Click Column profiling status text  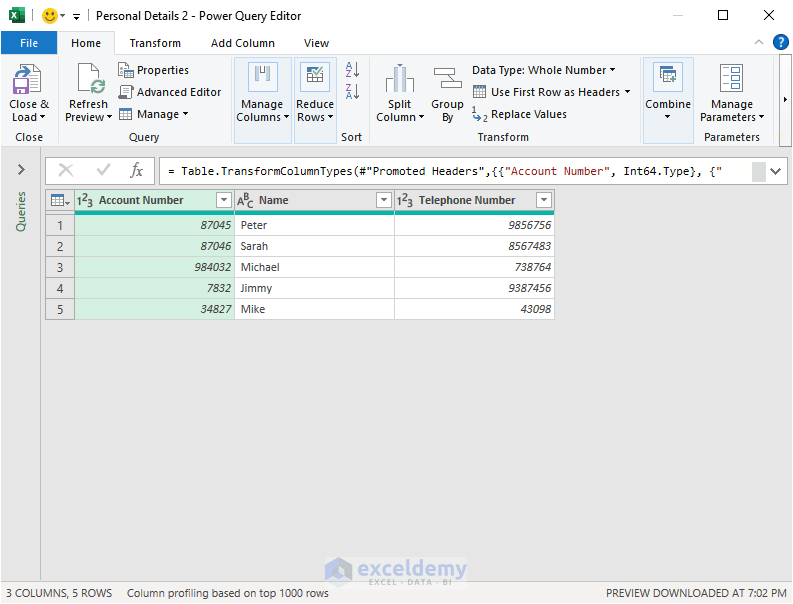228,593
